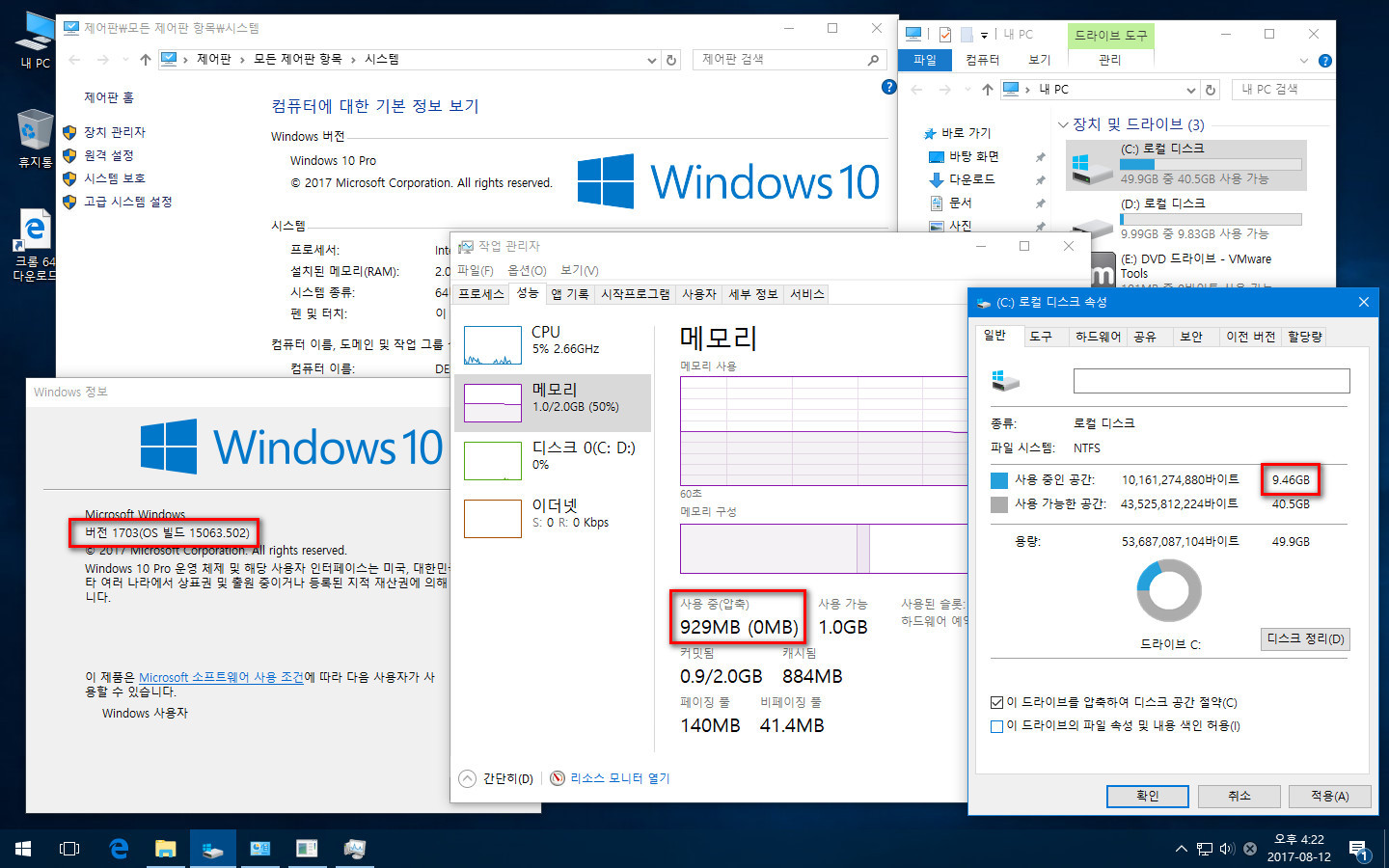
Task: Click the volume icon in system tray
Action: point(1227,849)
